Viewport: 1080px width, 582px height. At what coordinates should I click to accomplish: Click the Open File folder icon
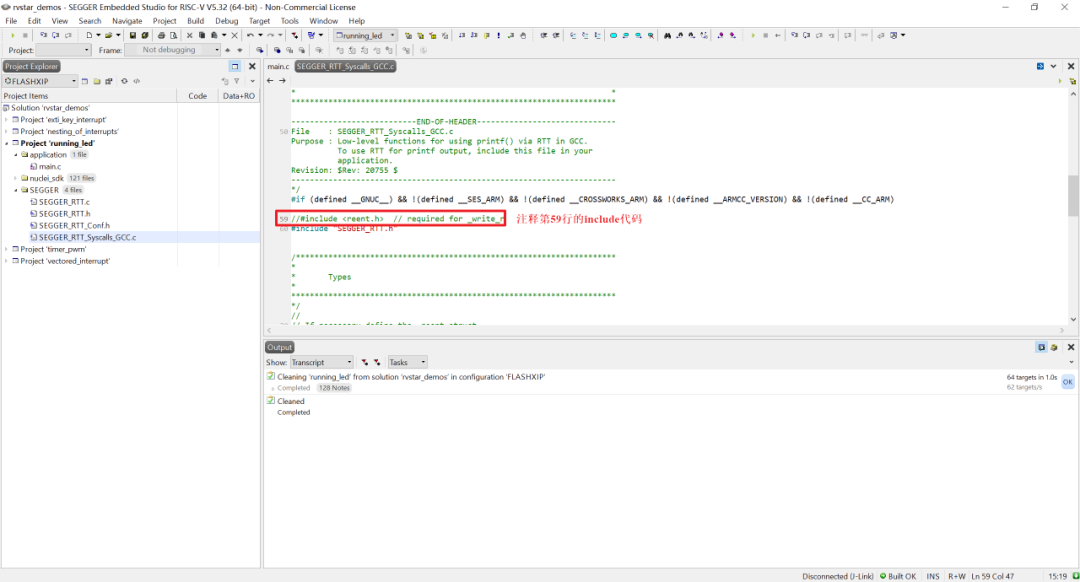(x=108, y=35)
